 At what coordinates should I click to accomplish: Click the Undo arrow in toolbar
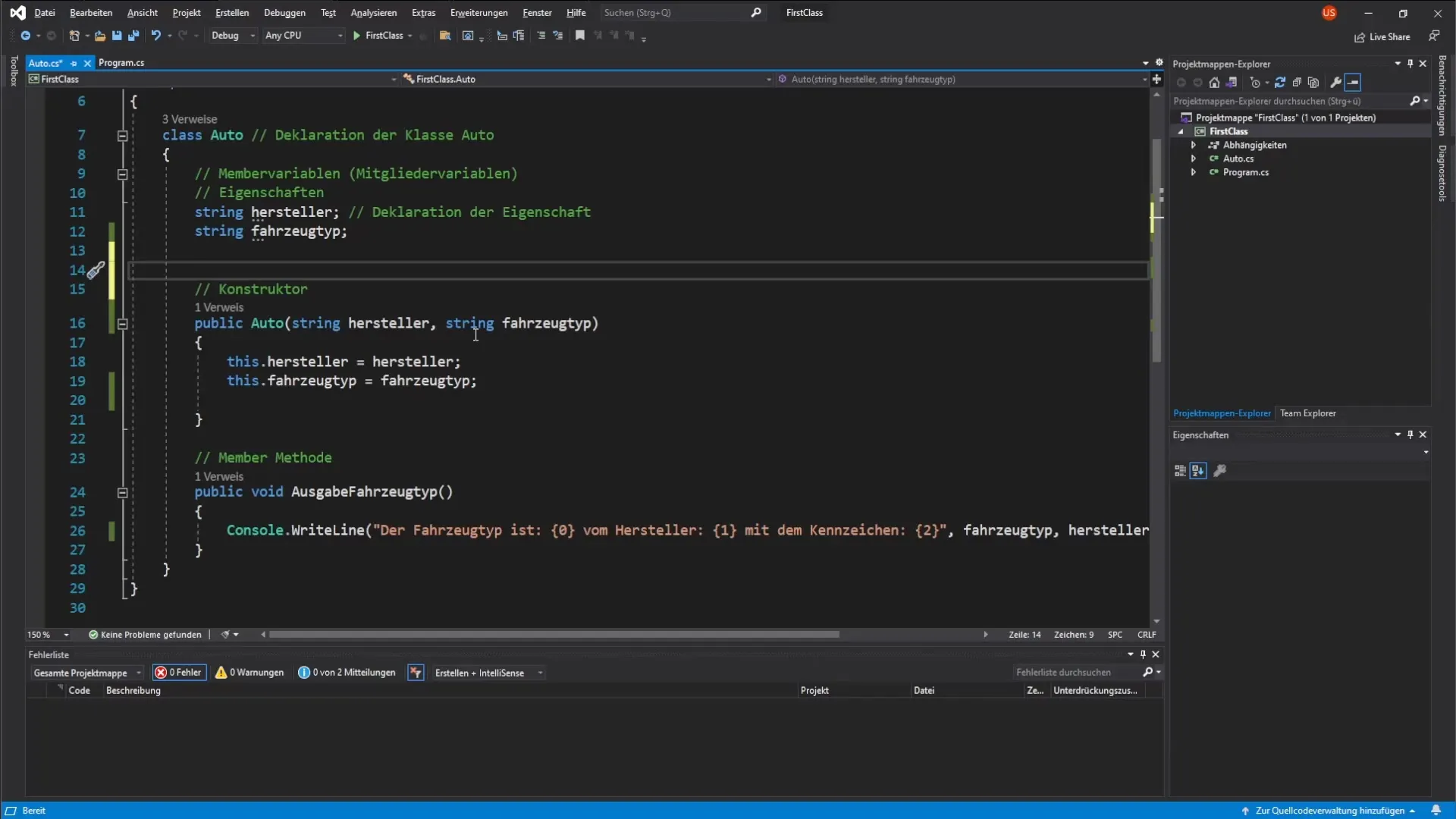pyautogui.click(x=155, y=36)
